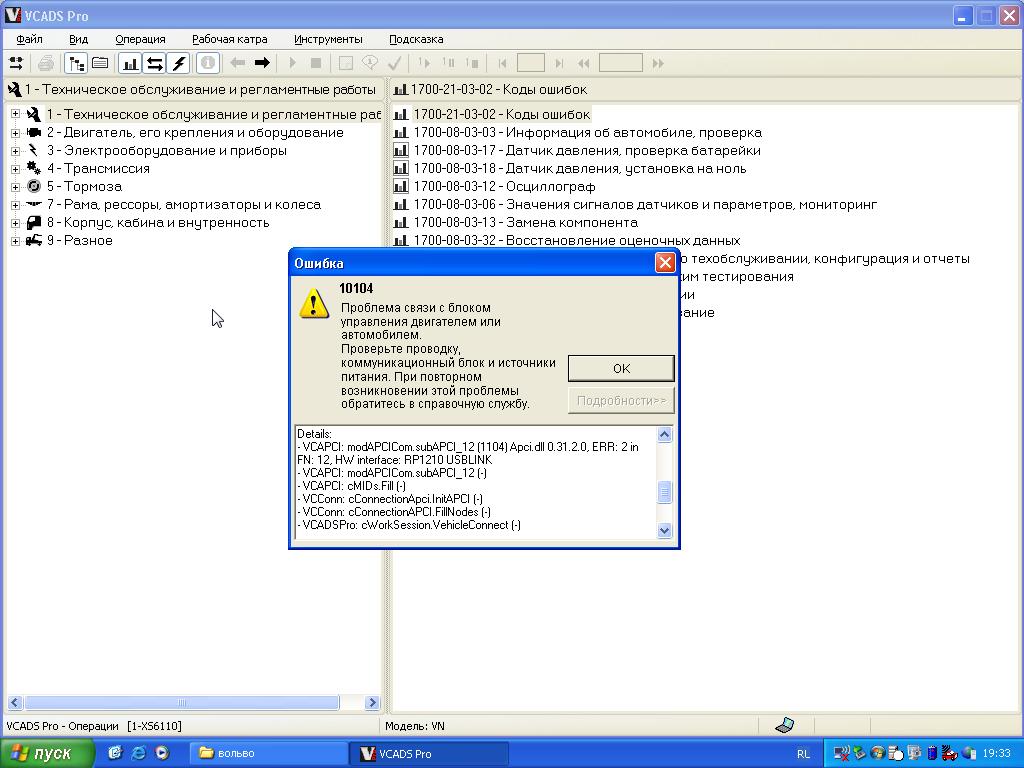Screen dimensions: 1024x768
Task: Select 1700-08-03-13 - Замена компонента operation
Action: click(526, 223)
